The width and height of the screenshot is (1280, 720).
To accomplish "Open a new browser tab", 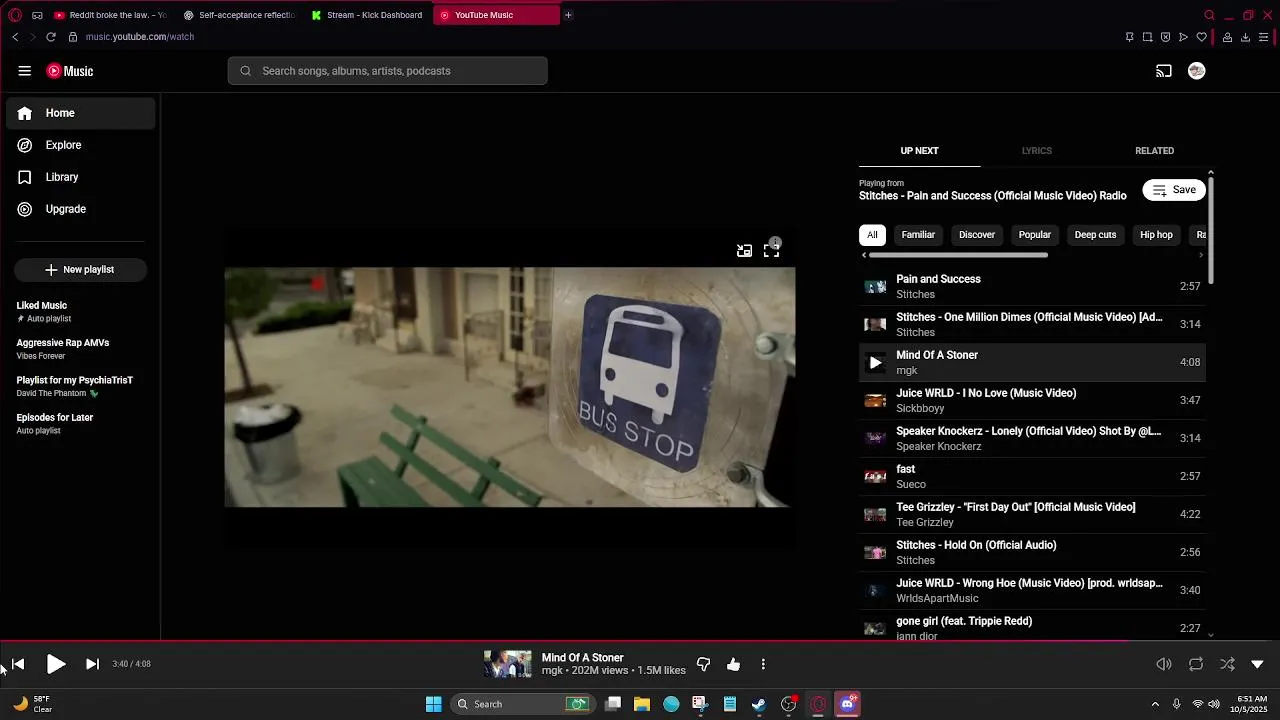I will pos(568,15).
